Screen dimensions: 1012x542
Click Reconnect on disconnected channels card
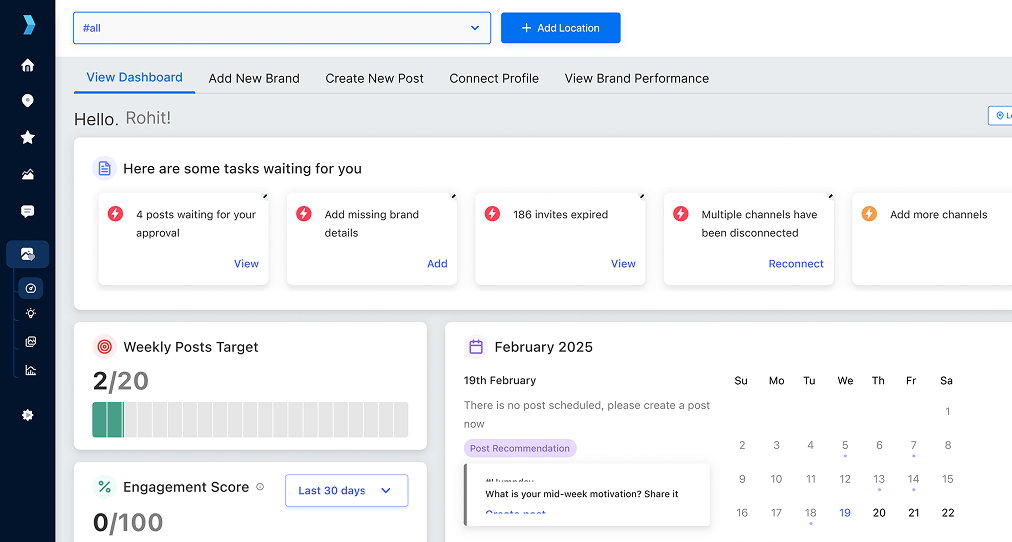[796, 264]
